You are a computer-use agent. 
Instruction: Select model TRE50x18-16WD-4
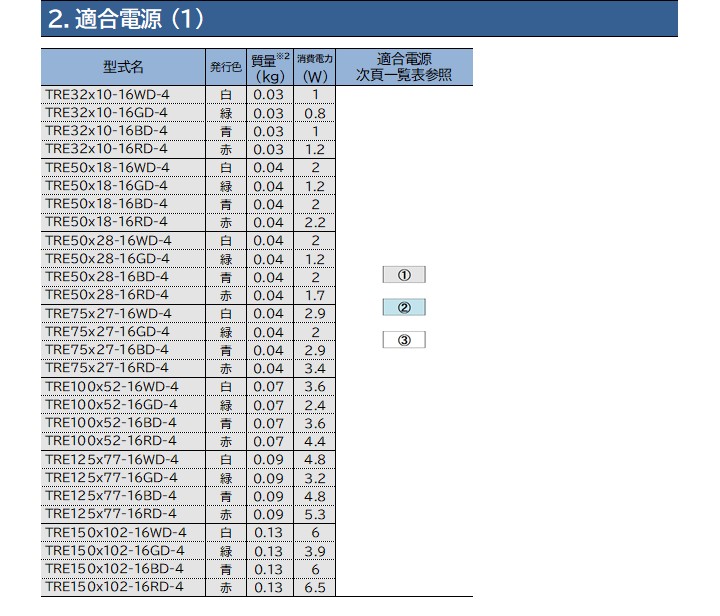(107, 168)
